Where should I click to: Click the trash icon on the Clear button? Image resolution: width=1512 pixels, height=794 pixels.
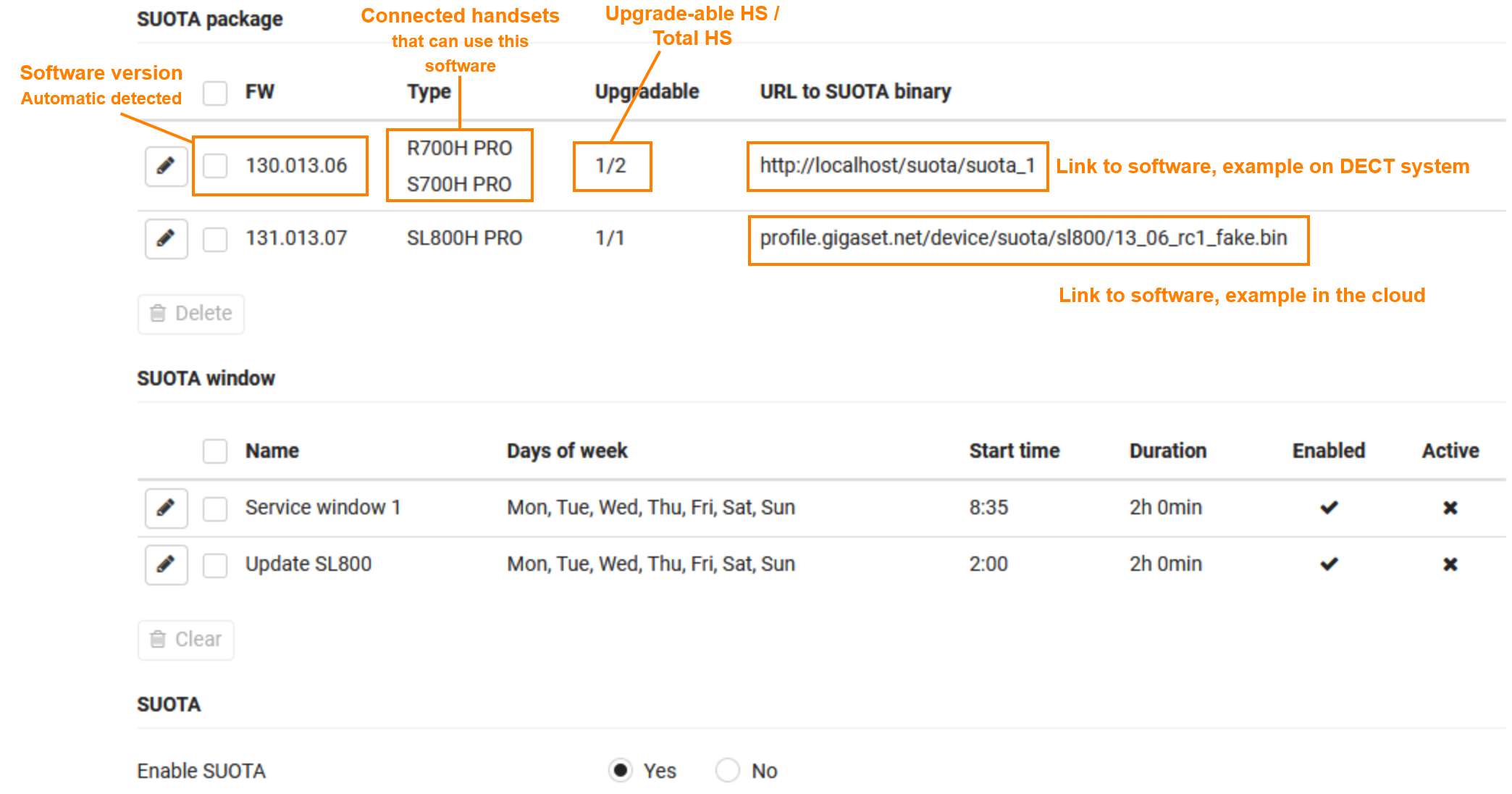click(x=157, y=639)
